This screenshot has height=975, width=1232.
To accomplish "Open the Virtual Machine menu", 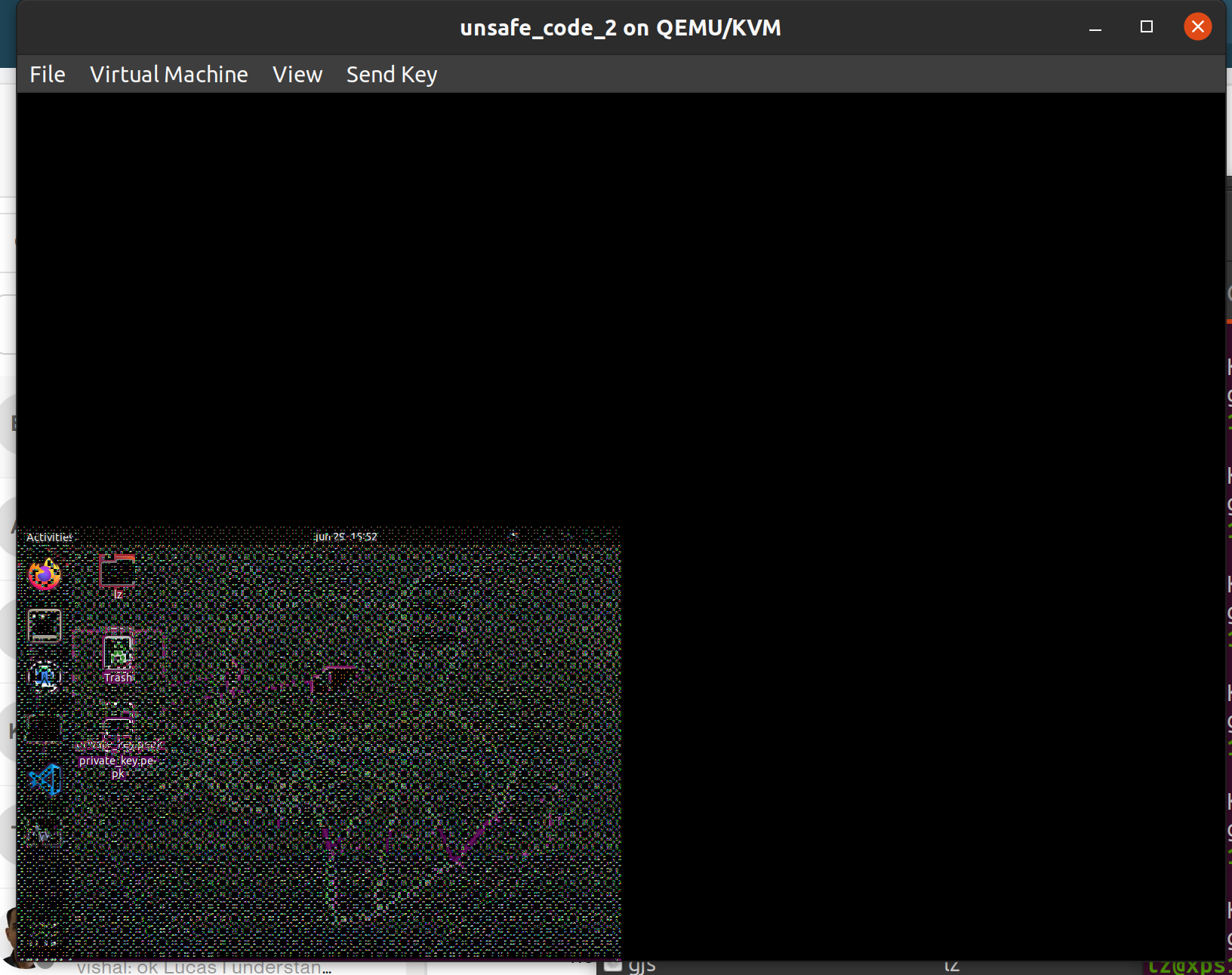I will pyautogui.click(x=169, y=75).
